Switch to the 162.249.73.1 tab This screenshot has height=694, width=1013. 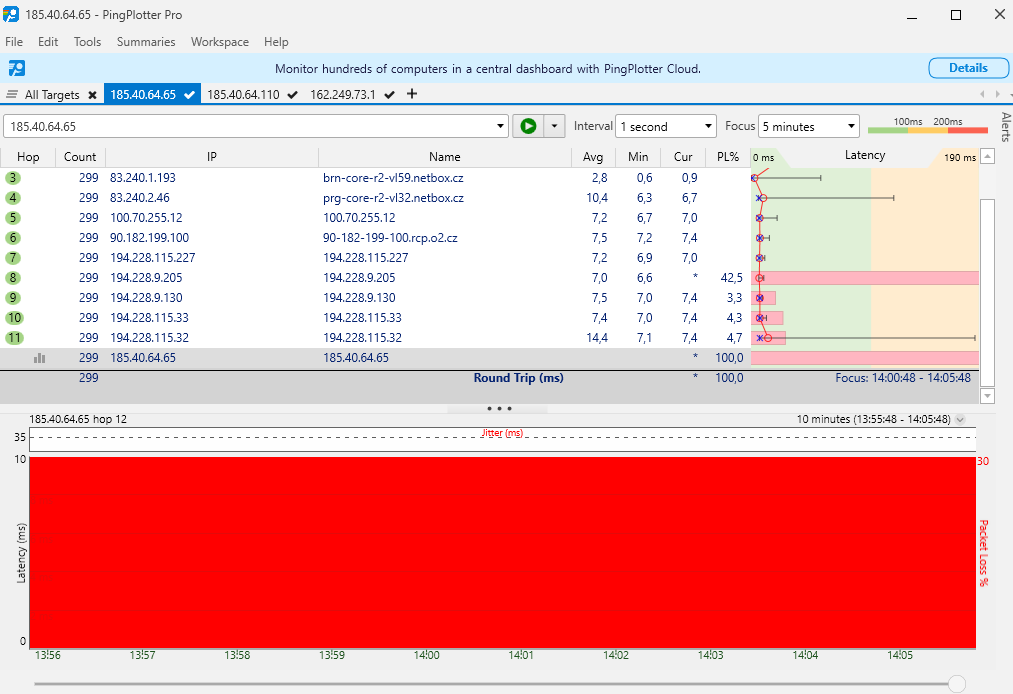tap(343, 95)
